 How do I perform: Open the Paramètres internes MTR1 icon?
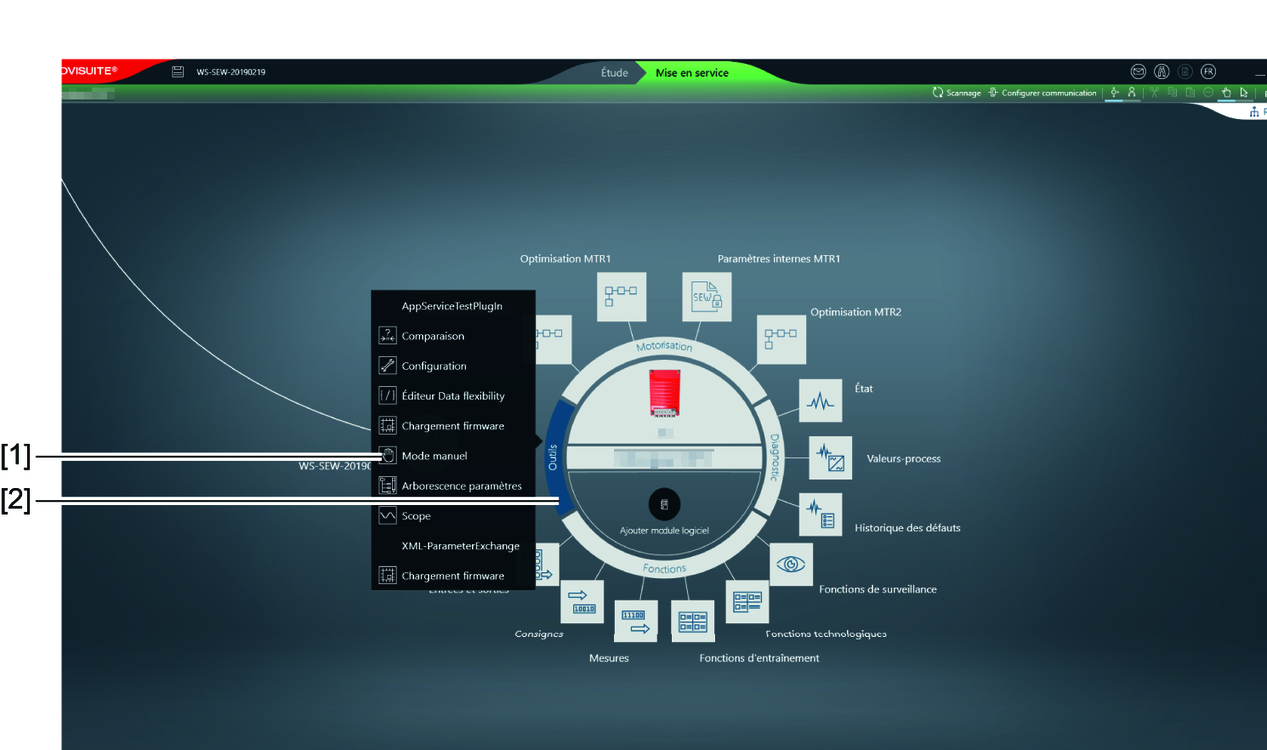pyautogui.click(x=707, y=297)
